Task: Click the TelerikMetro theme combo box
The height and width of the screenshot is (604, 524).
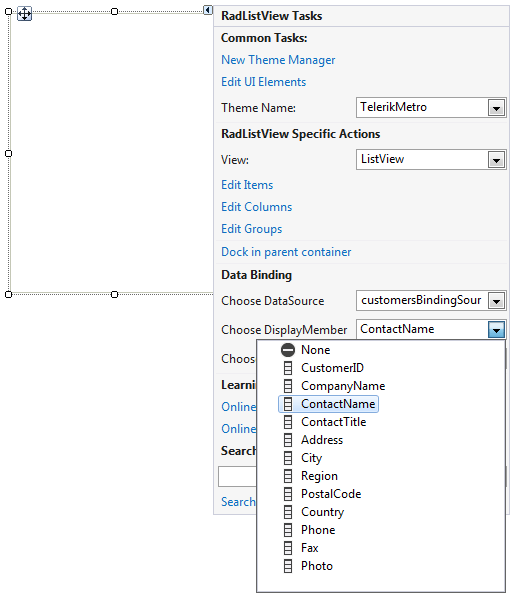Action: click(x=431, y=107)
